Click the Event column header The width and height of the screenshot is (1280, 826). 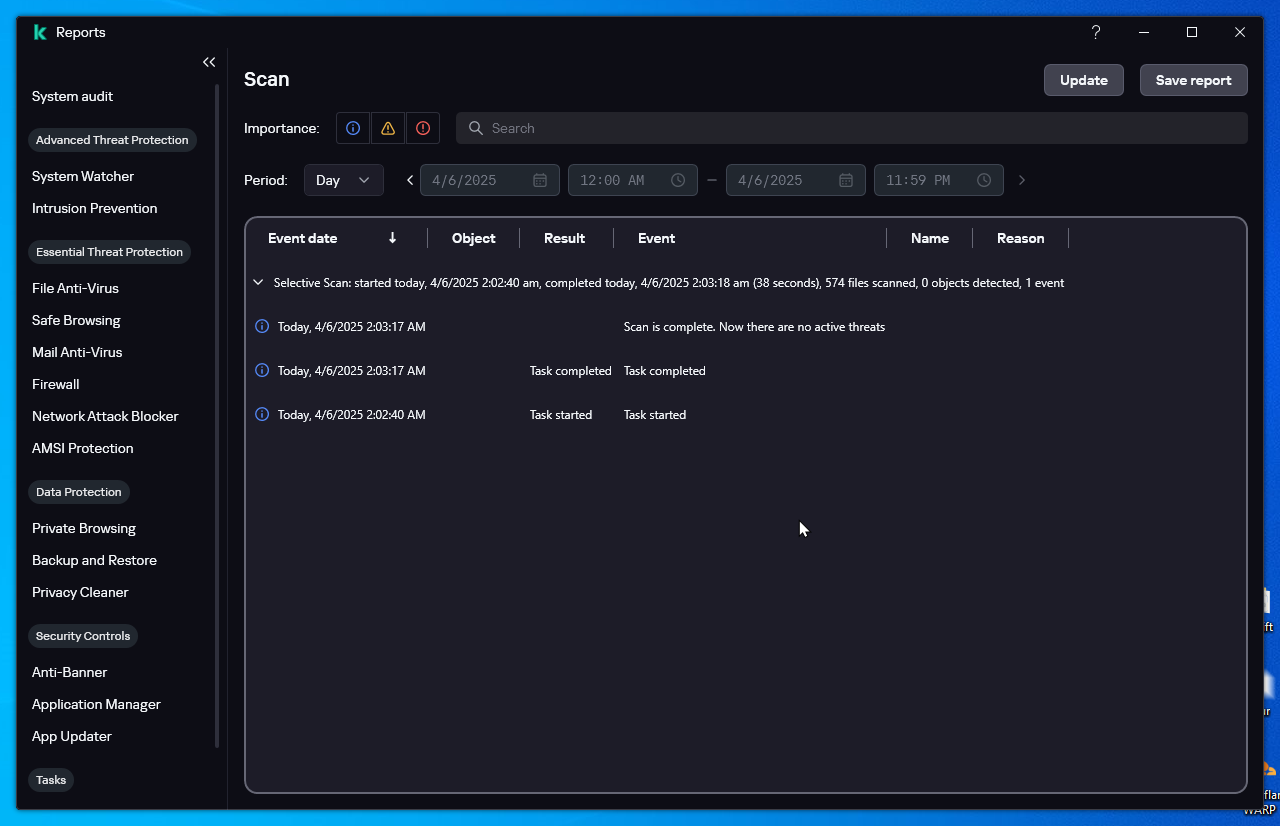click(656, 238)
